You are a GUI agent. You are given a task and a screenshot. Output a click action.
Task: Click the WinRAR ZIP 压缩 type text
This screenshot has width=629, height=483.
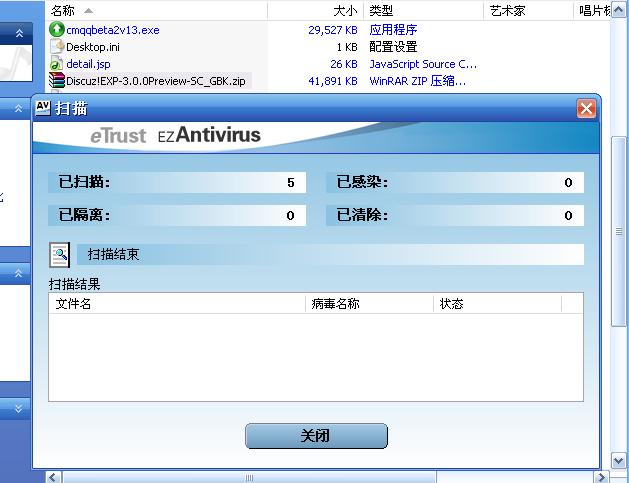418,81
